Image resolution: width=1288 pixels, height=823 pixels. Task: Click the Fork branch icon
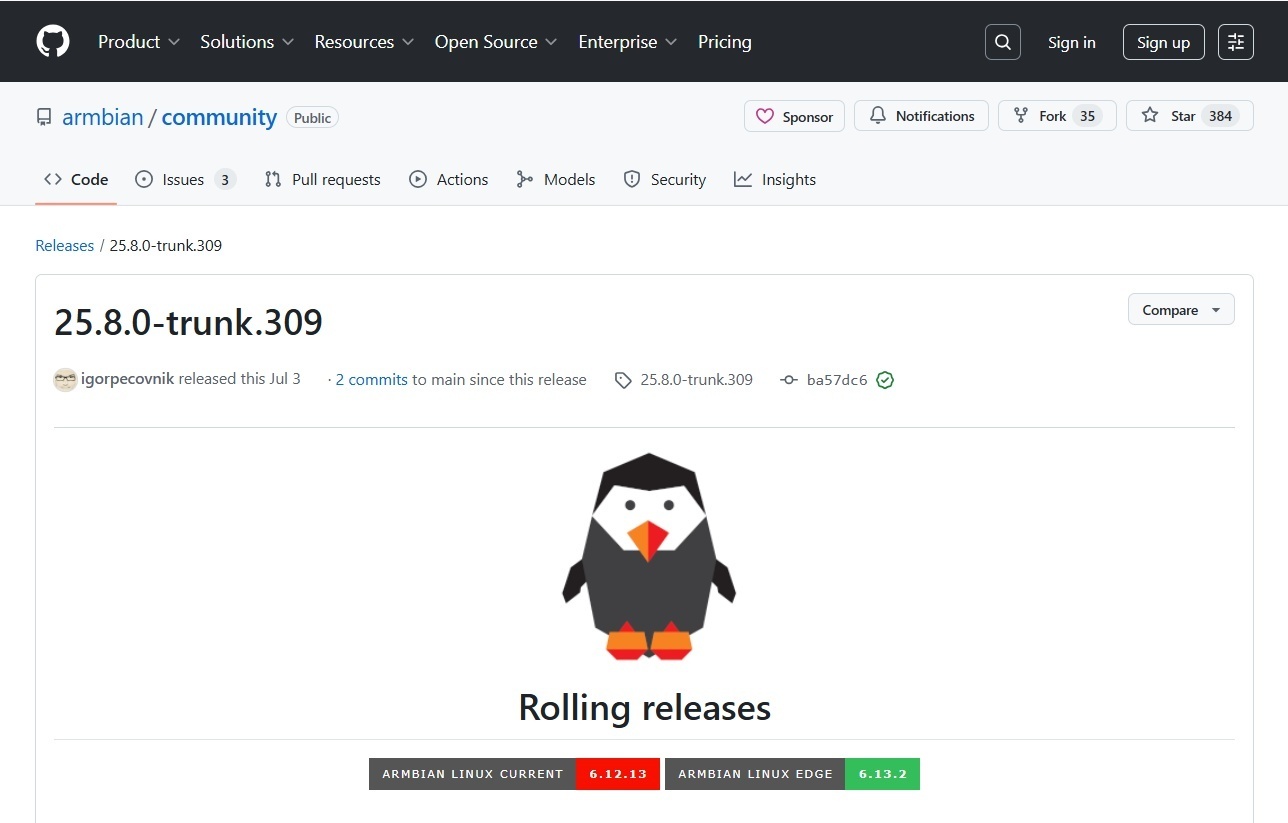click(1020, 116)
